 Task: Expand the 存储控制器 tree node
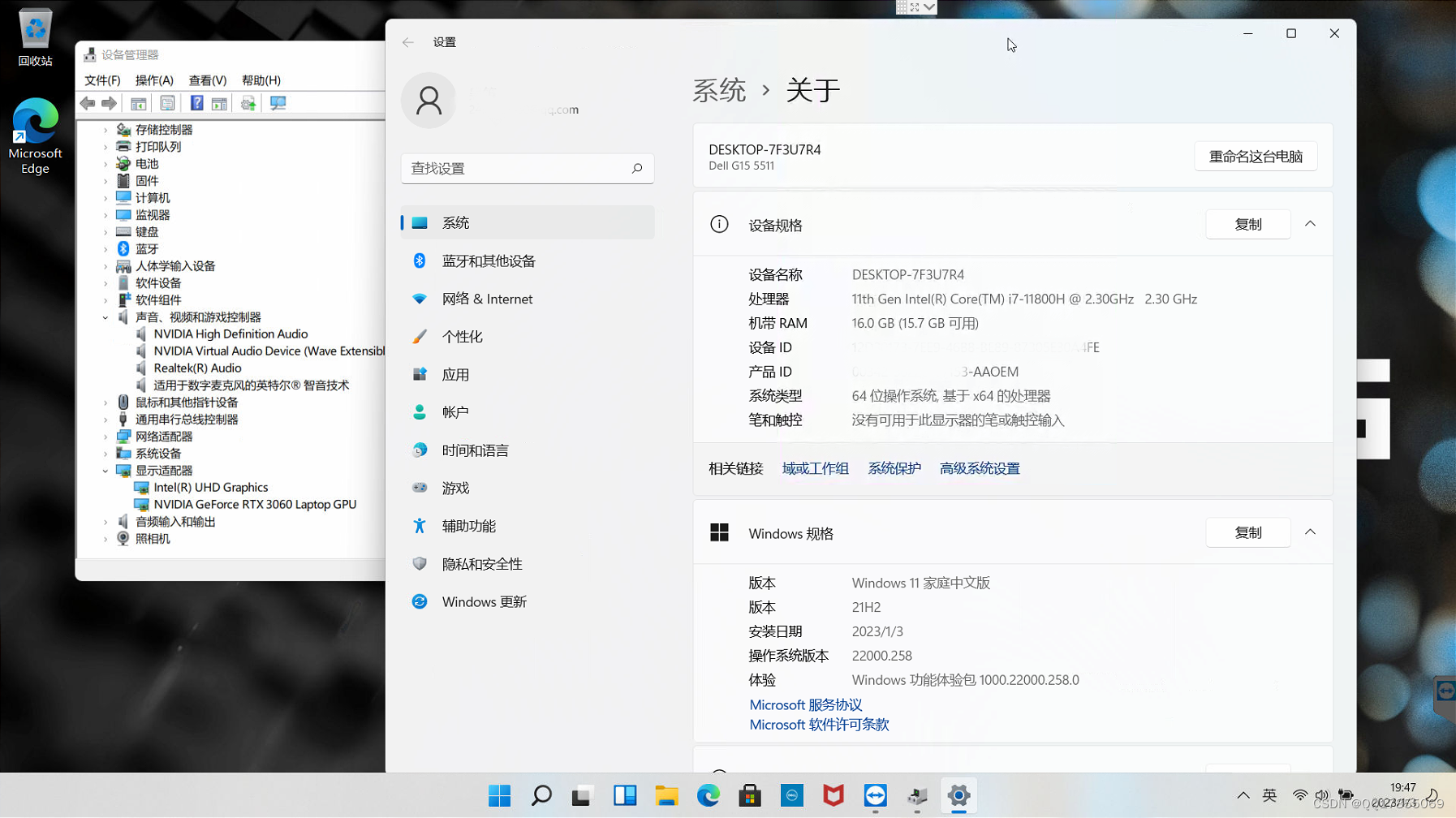(106, 130)
